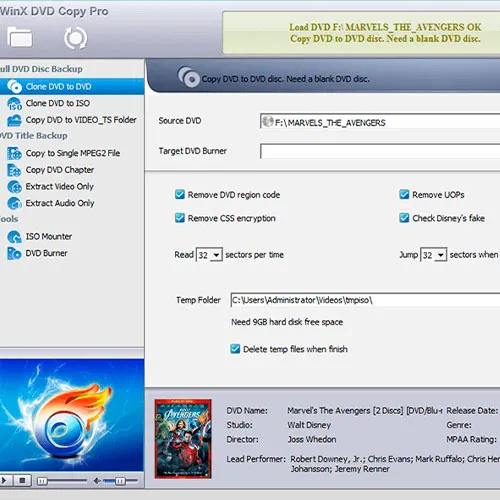Image resolution: width=500 pixels, height=500 pixels.
Task: Click the disc icon in Source DVD field
Action: click(x=267, y=122)
